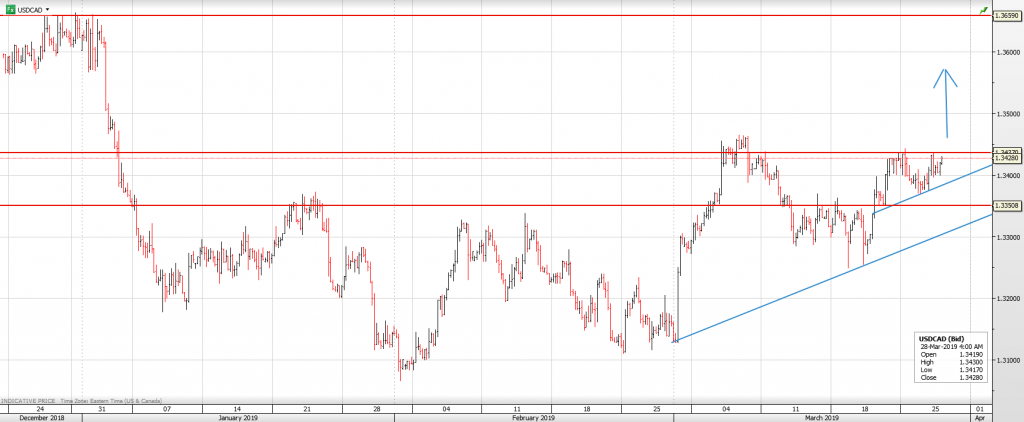The height and width of the screenshot is (422, 1024).
Task: Click the current price 1.34280 label
Action: point(1005,158)
